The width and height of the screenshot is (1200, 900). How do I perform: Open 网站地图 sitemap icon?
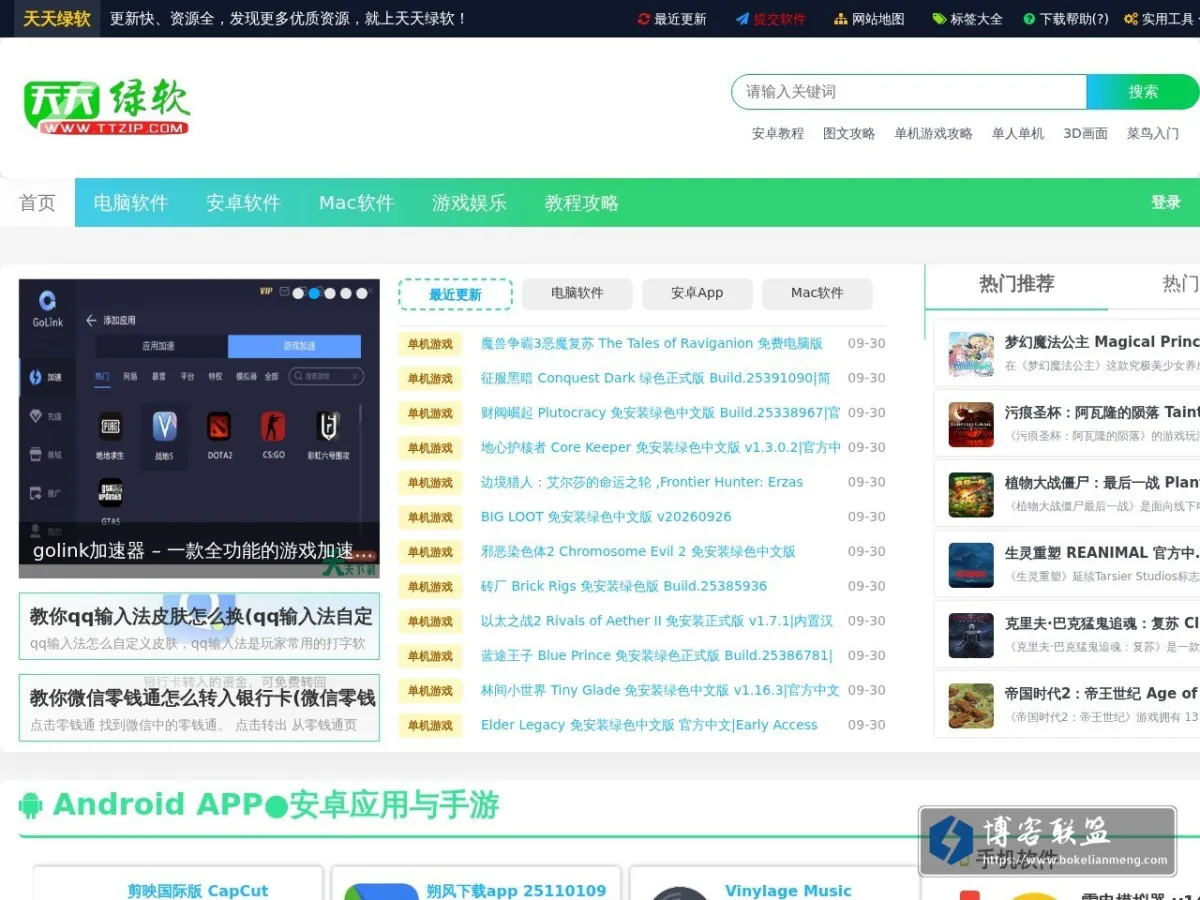point(841,19)
